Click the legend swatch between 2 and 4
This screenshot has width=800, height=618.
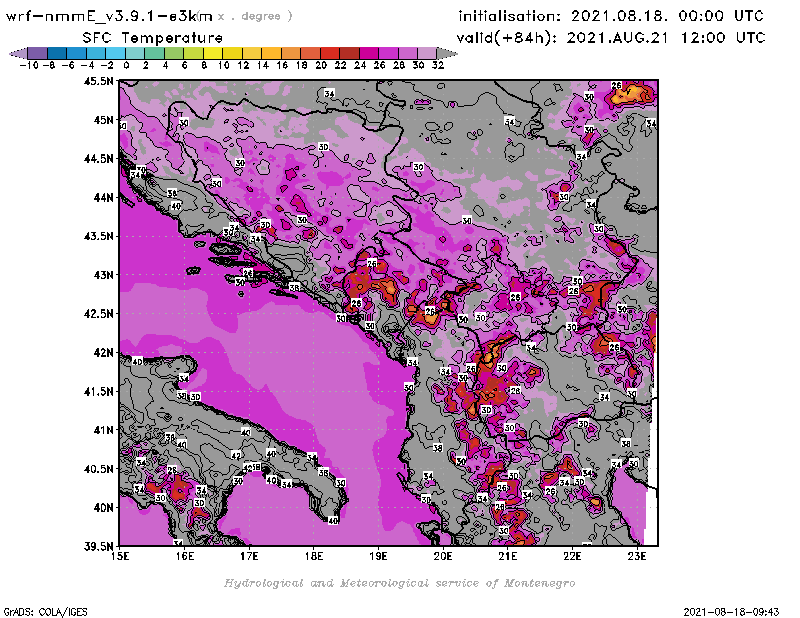154,53
